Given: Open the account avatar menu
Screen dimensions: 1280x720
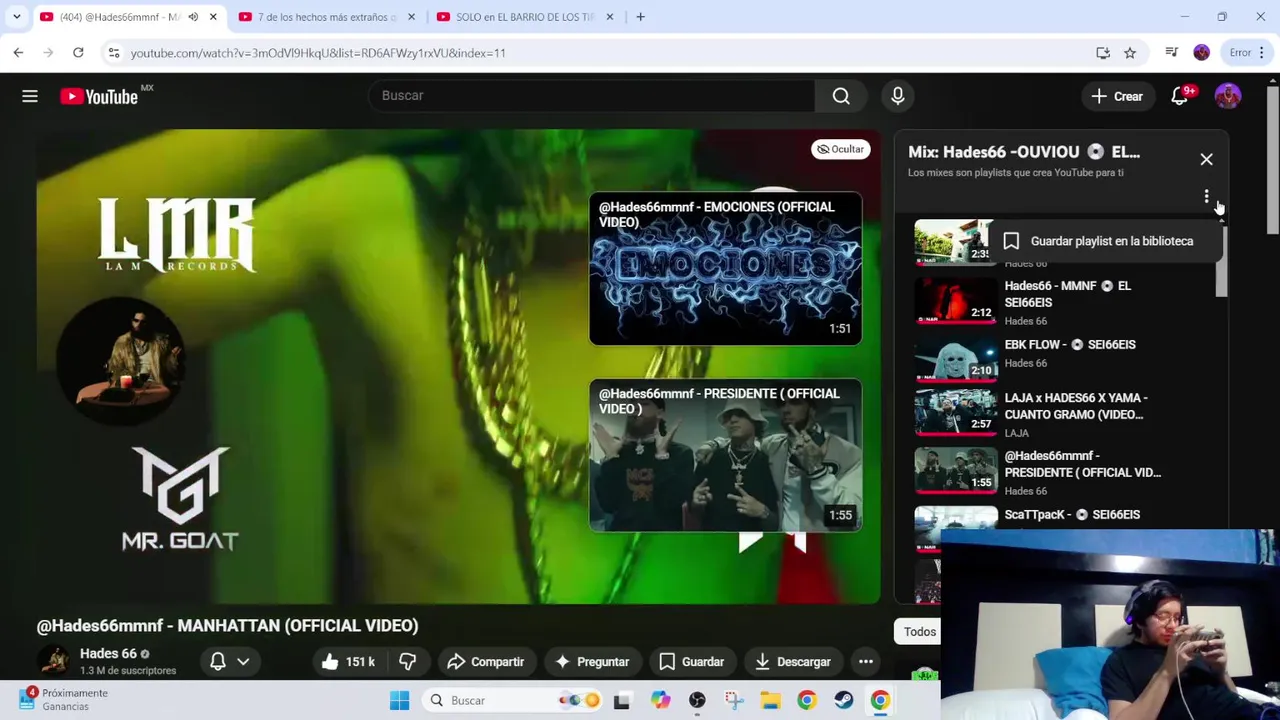Looking at the screenshot, I should click(1228, 96).
